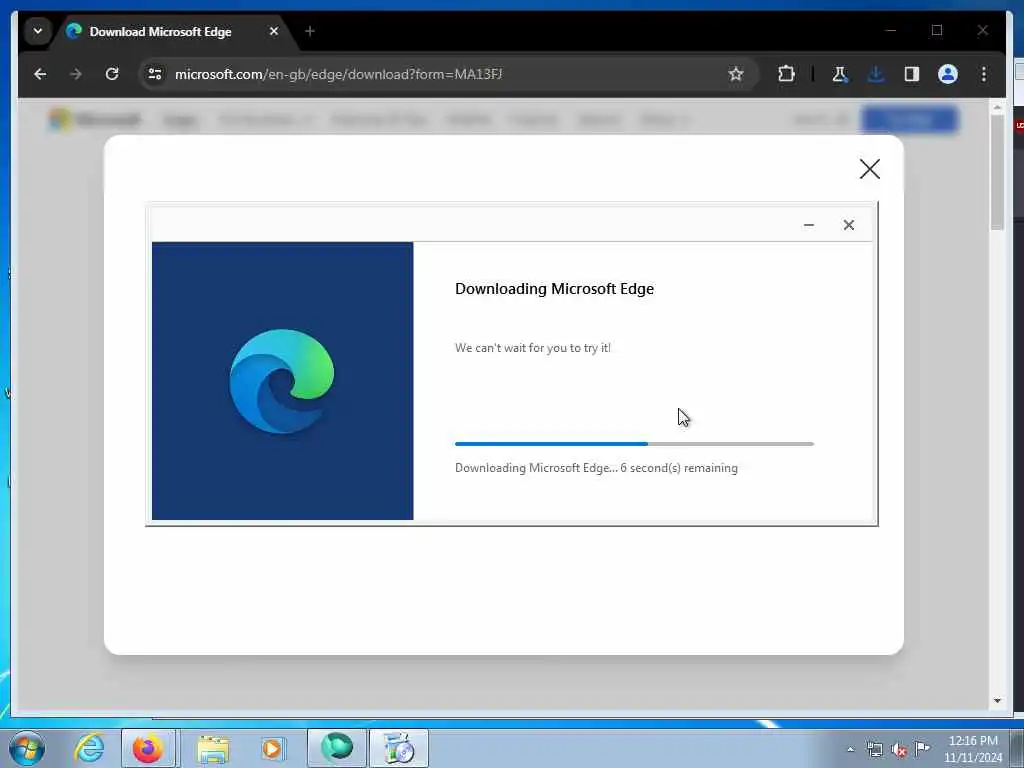
Task: Show hidden tray icons arrow
Action: pos(850,750)
